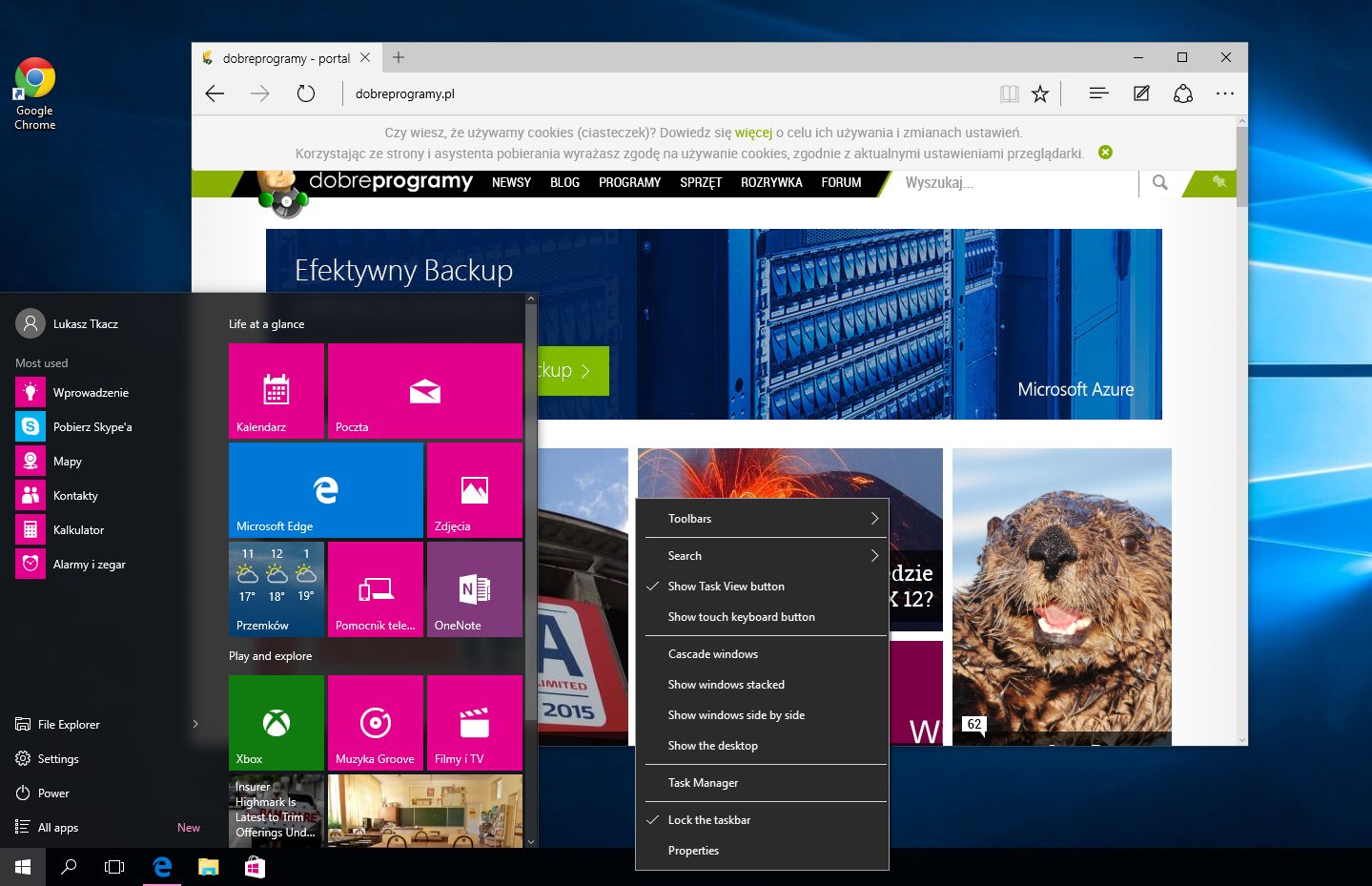Open the Edge share icon

(x=1183, y=93)
